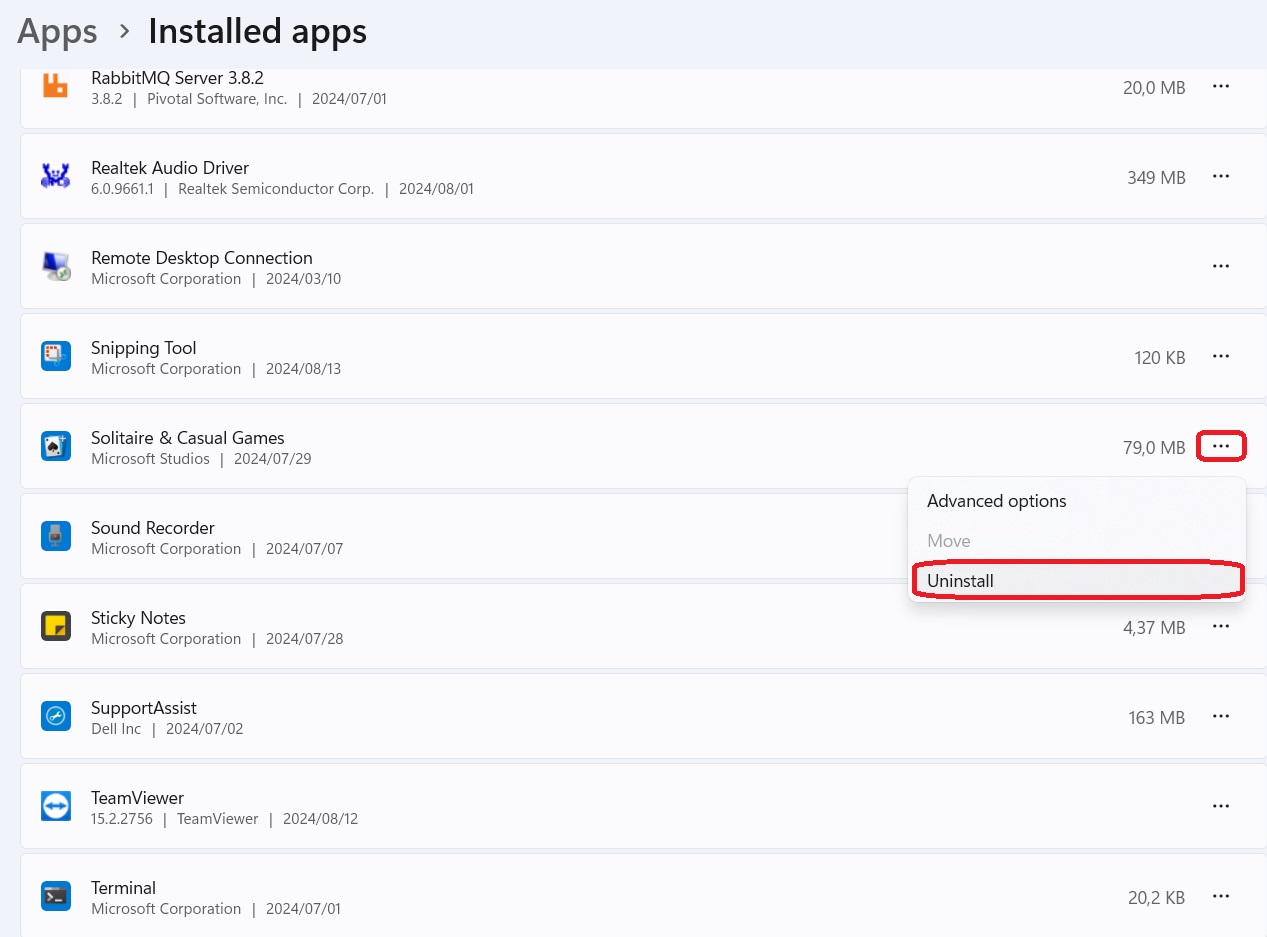Click the 2024/07/28 Sticky Notes date
This screenshot has height=937, width=1267.
point(304,639)
